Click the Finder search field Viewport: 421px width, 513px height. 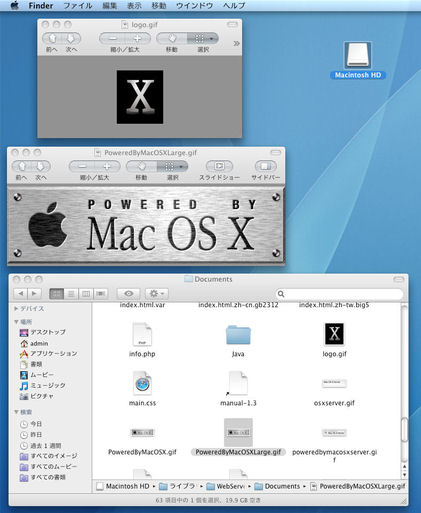(x=339, y=294)
